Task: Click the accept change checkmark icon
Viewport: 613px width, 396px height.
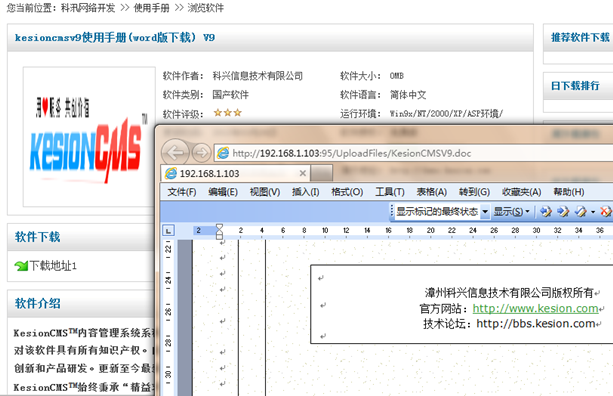Action: 581,211
